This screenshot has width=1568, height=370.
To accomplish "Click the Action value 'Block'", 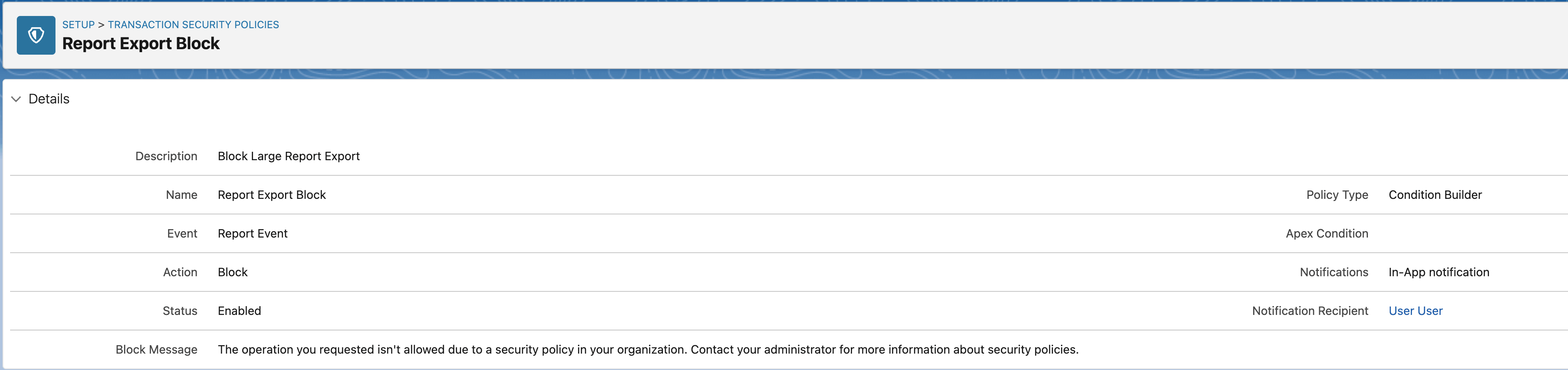I will pyautogui.click(x=232, y=272).
